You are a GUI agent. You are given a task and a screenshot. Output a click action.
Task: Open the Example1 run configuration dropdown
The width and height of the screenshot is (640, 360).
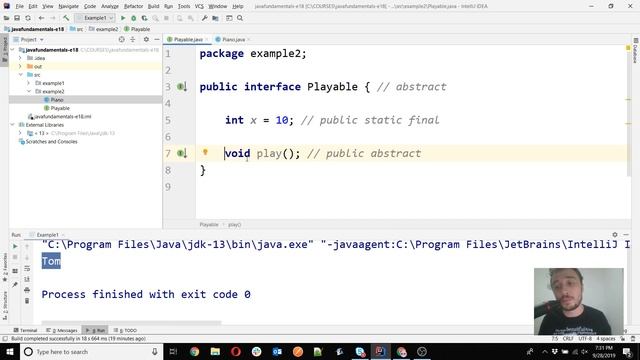95,18
